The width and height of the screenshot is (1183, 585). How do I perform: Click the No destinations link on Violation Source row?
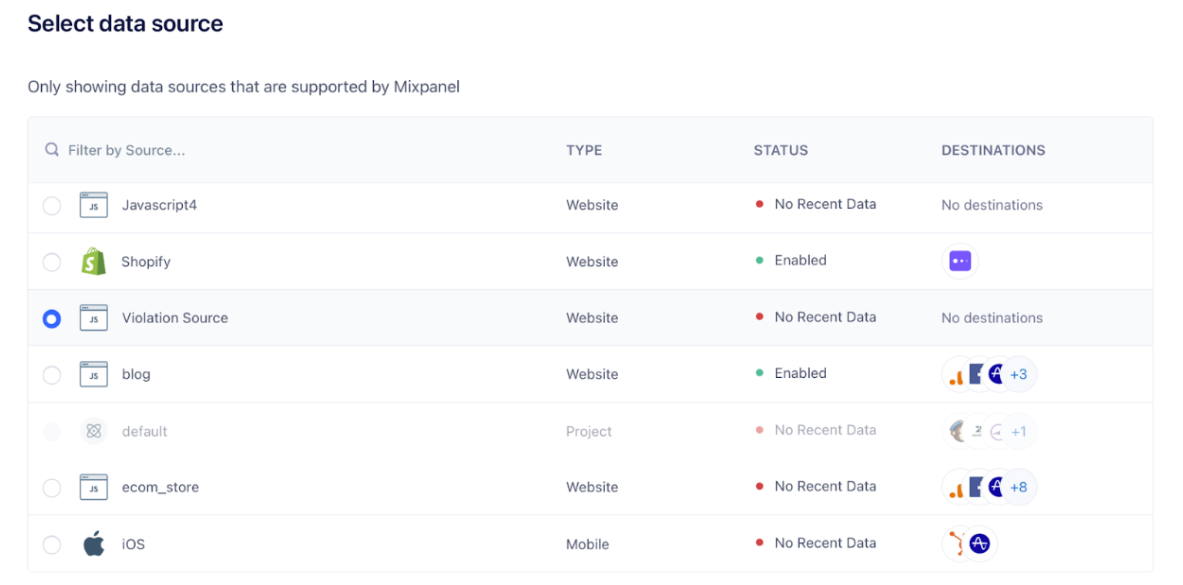[x=992, y=317]
